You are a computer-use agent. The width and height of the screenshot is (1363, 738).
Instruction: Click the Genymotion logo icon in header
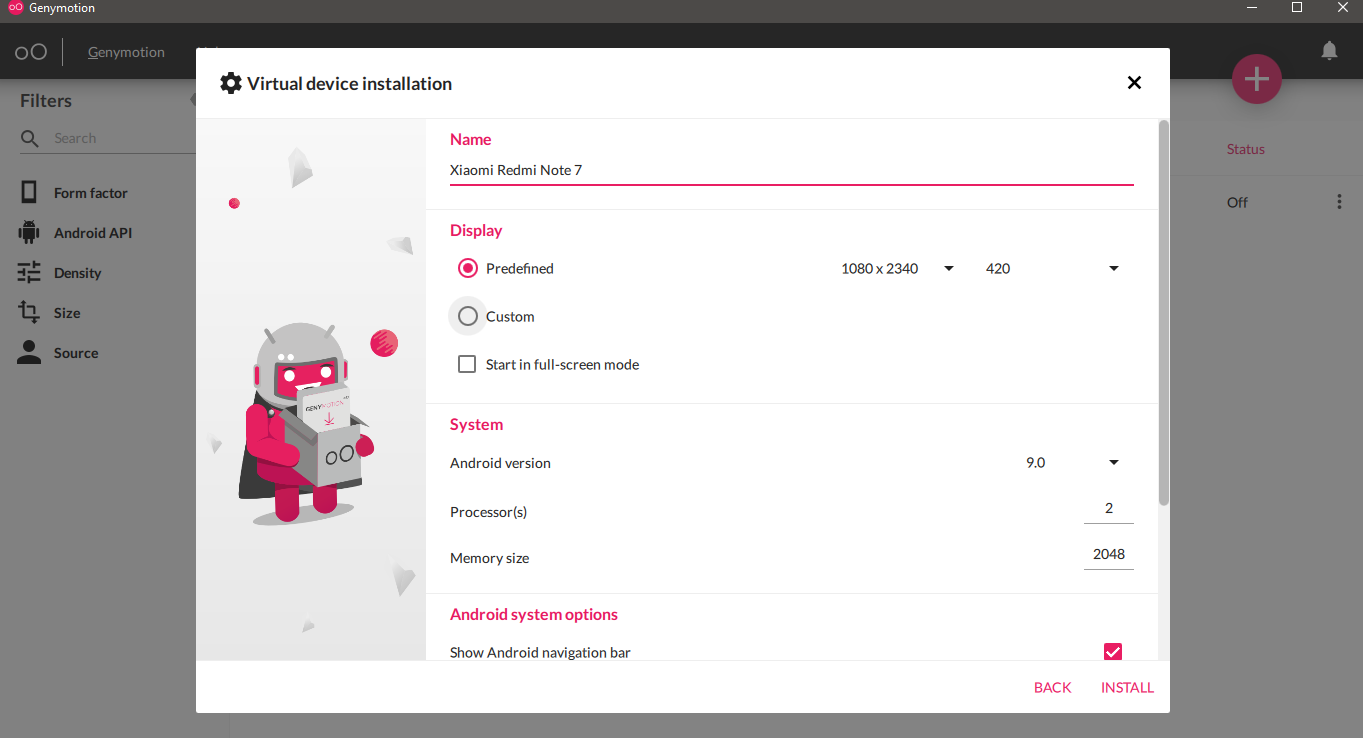click(x=31, y=52)
